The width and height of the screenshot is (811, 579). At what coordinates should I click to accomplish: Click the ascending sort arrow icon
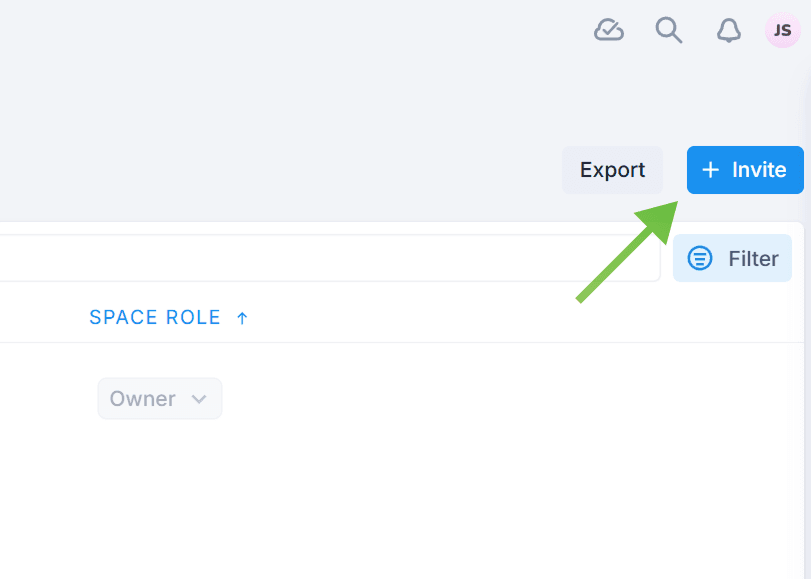(x=242, y=318)
